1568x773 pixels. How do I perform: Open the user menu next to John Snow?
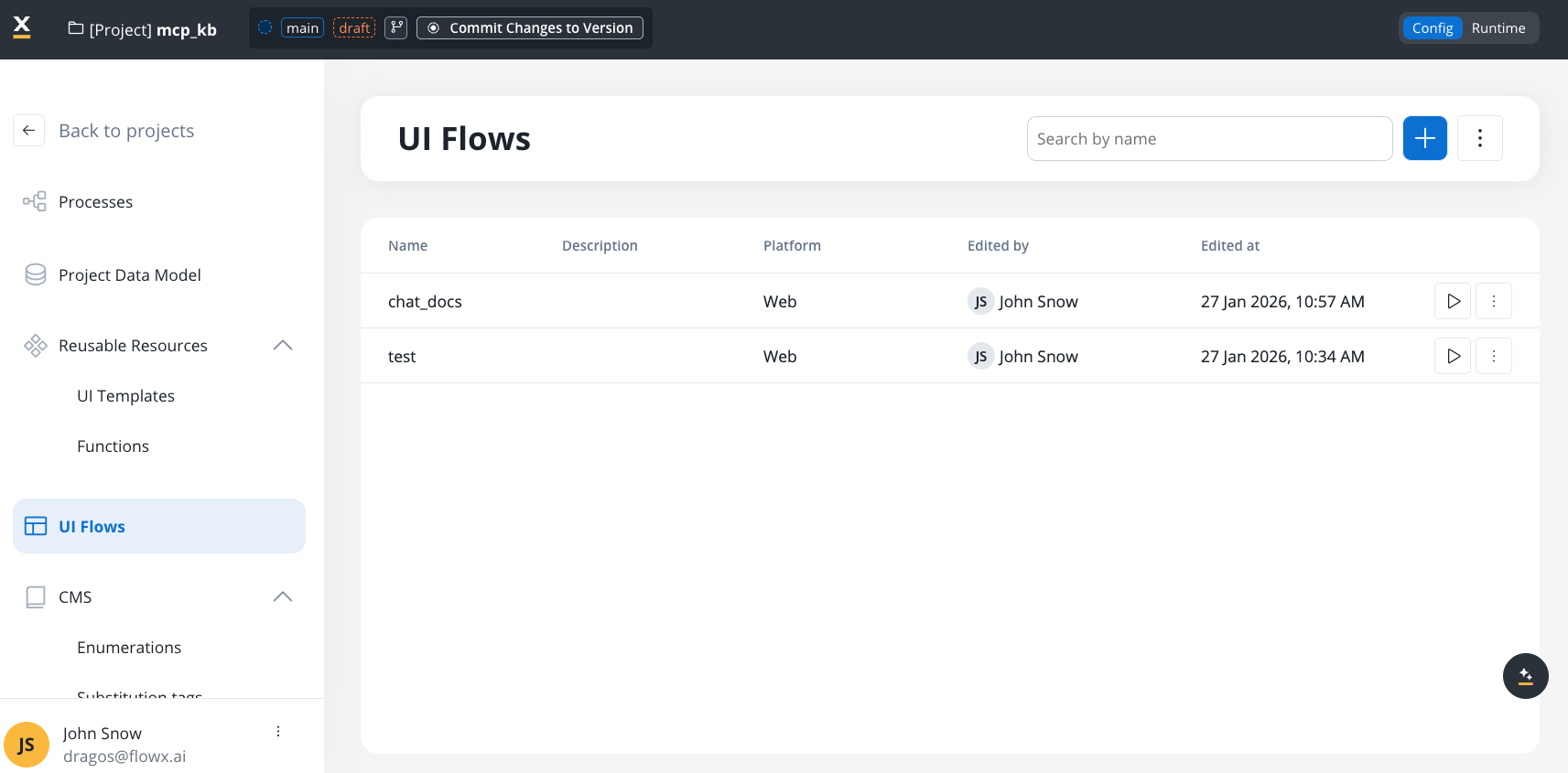pos(278,732)
